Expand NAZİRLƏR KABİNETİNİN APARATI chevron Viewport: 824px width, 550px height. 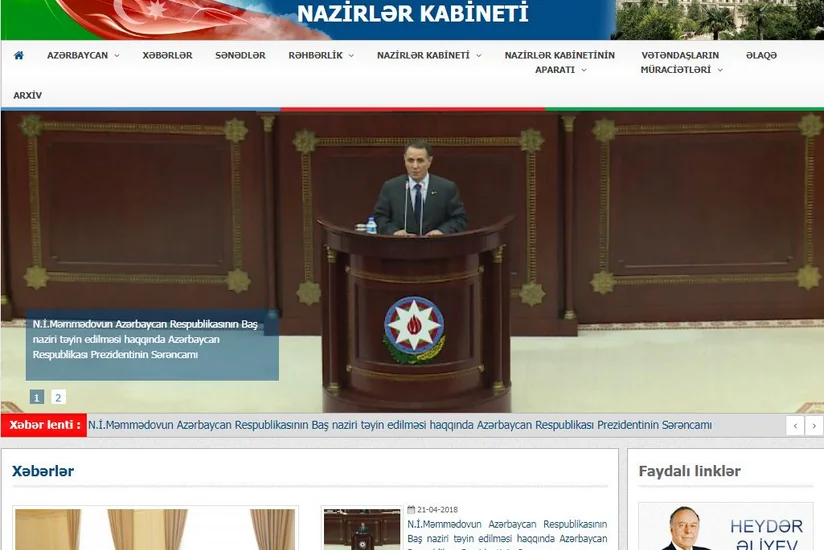[x=583, y=70]
